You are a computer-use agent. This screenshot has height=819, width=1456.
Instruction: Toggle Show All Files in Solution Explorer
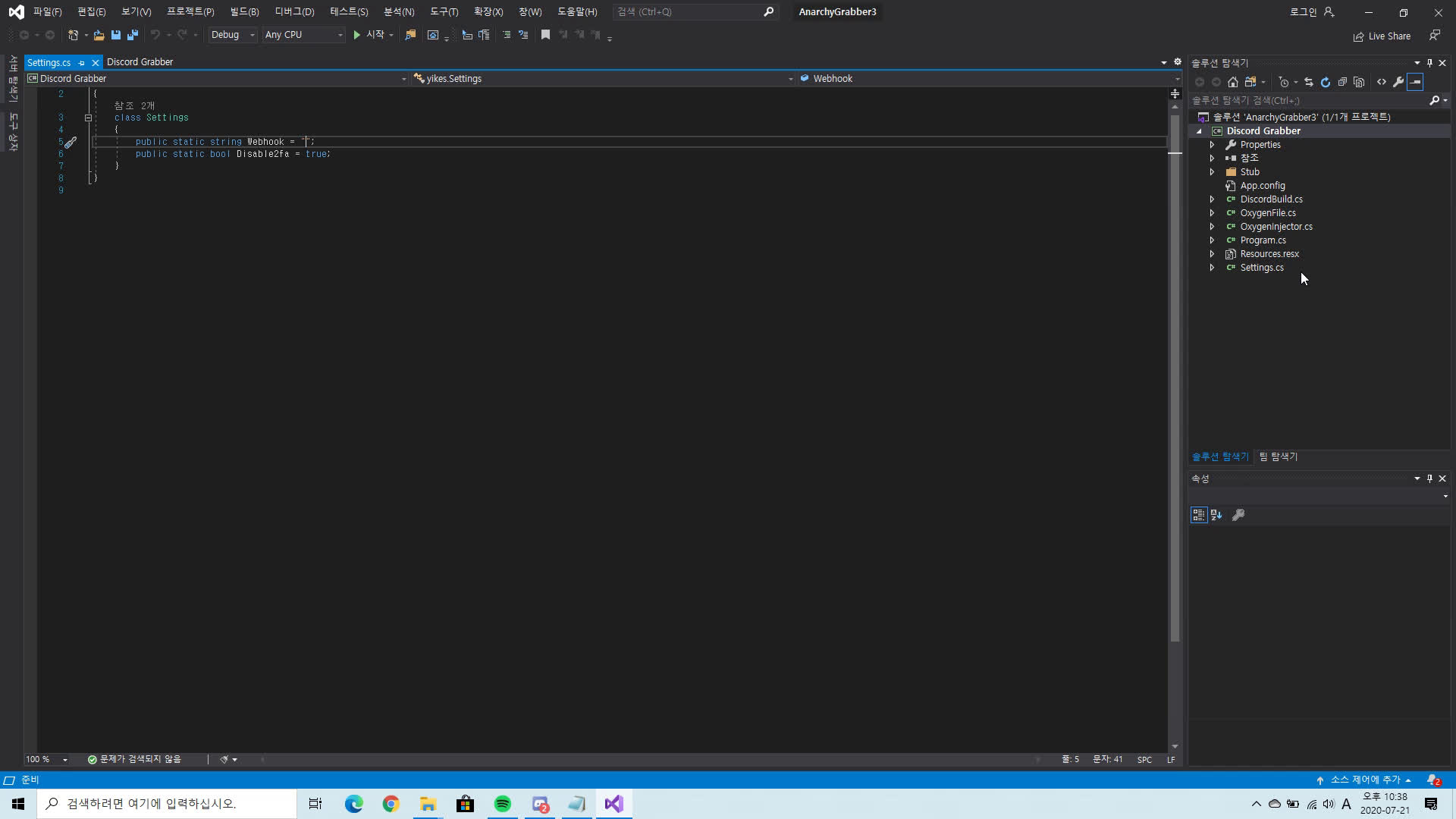(x=1359, y=82)
